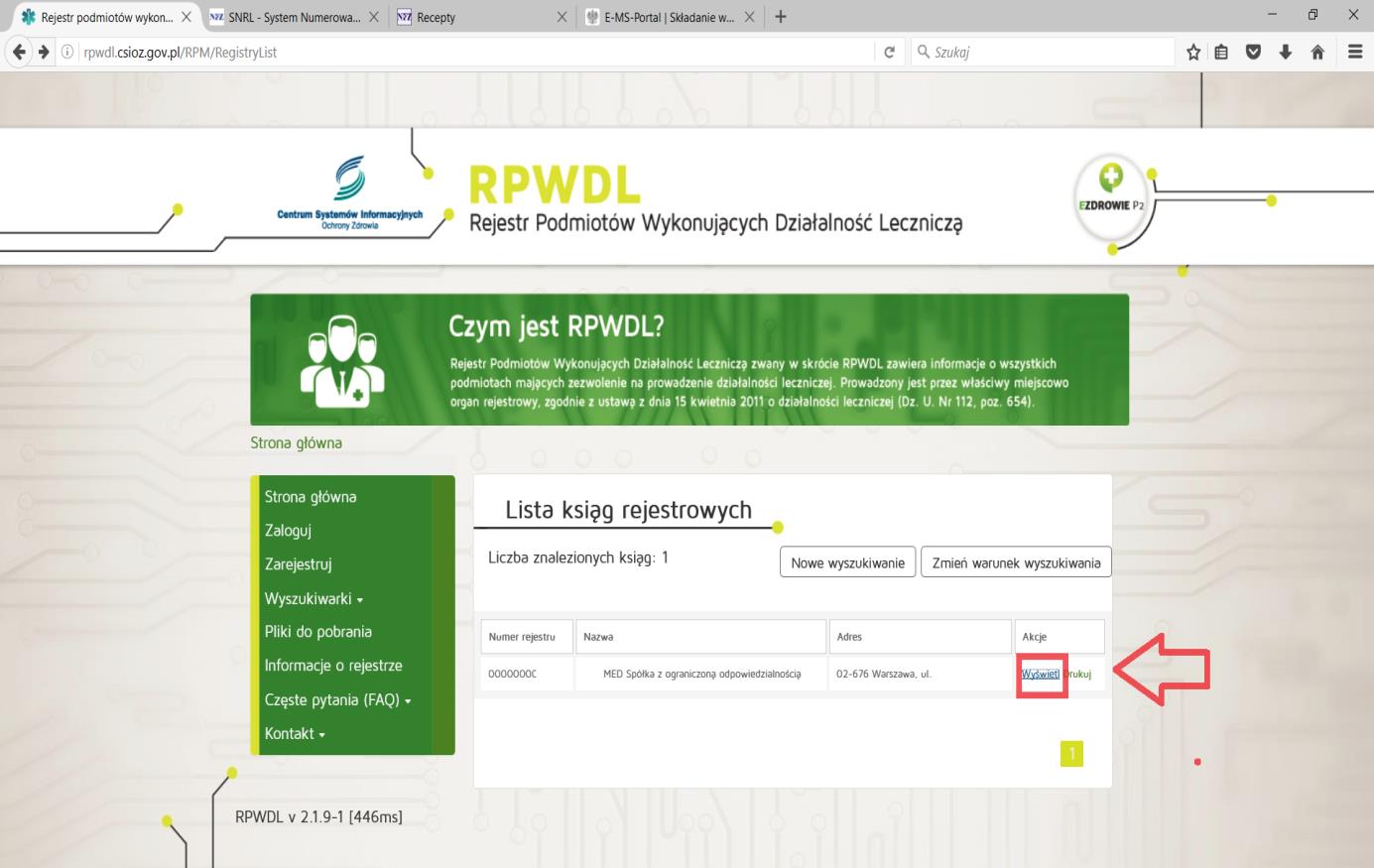The image size is (1374, 868).
Task: Click the Szukaj search field
Action: (x=1043, y=52)
